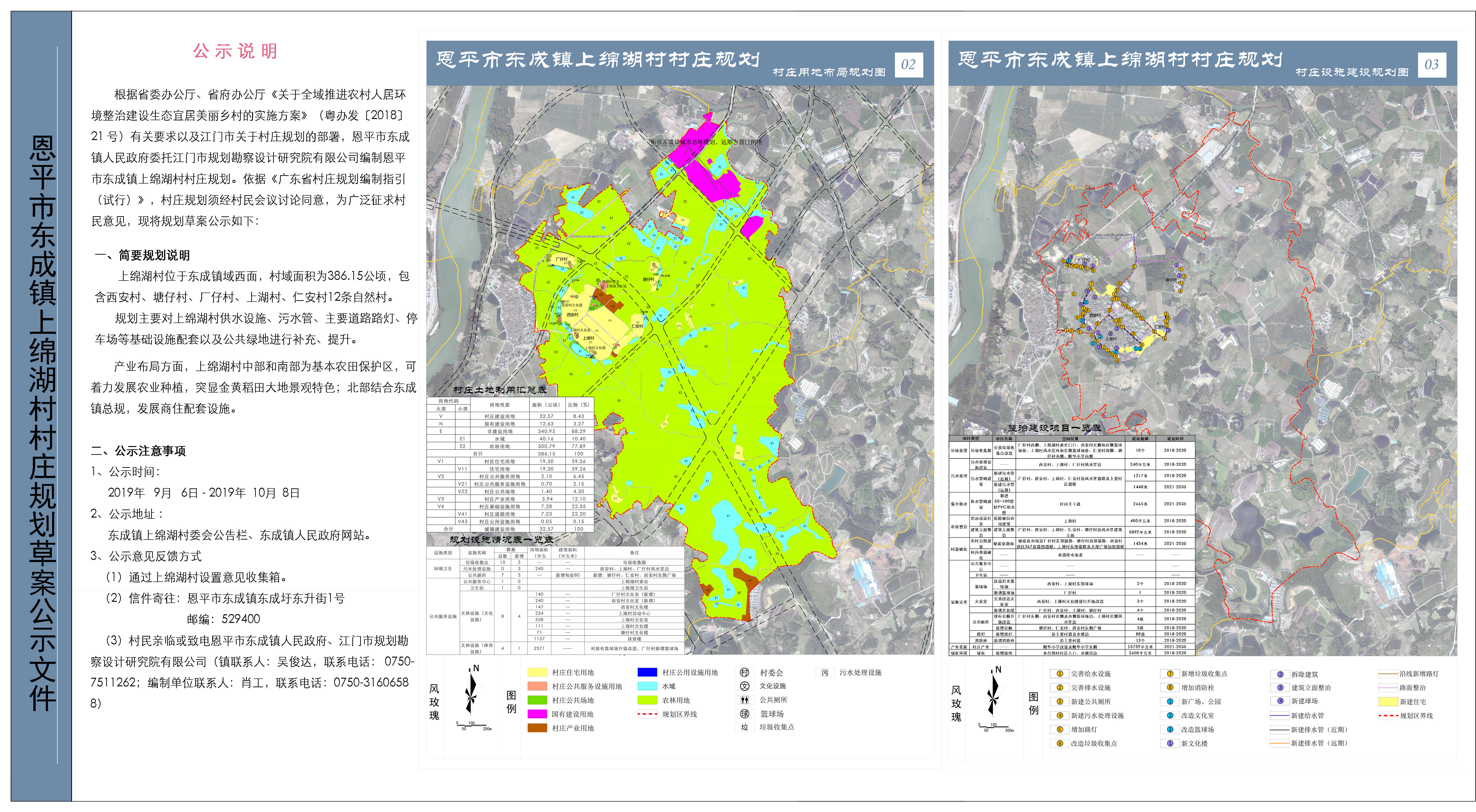The width and height of the screenshot is (1476, 812).
Task: Click the green 村庄公共场地 swatch
Action: pos(538,700)
